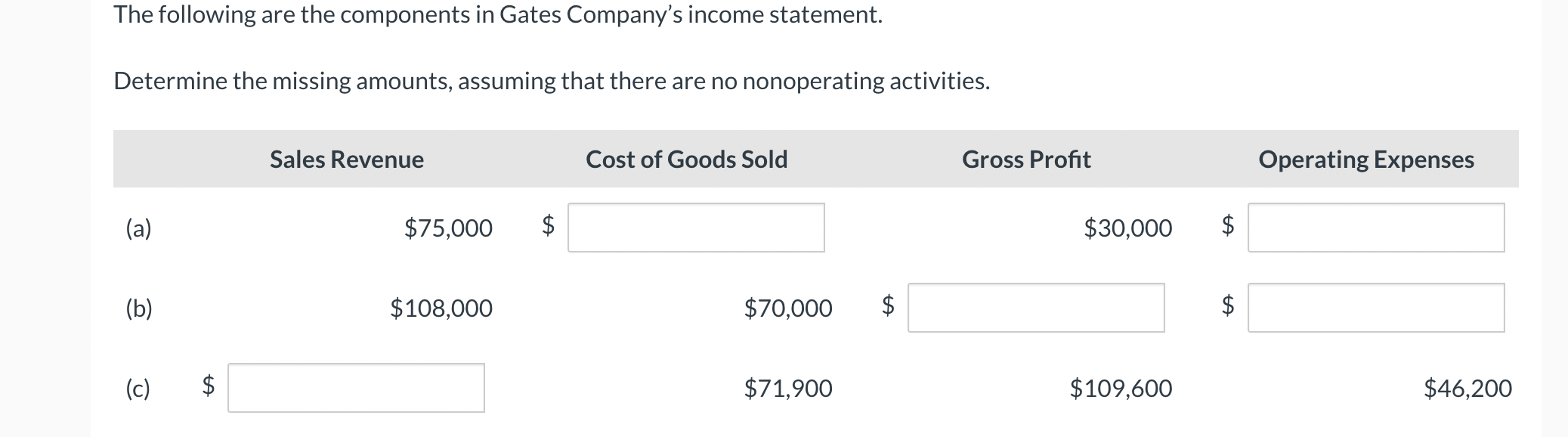1568x437 pixels.
Task: Click the Operating Expenses input for row (a)
Action: pyautogui.click(x=1375, y=227)
